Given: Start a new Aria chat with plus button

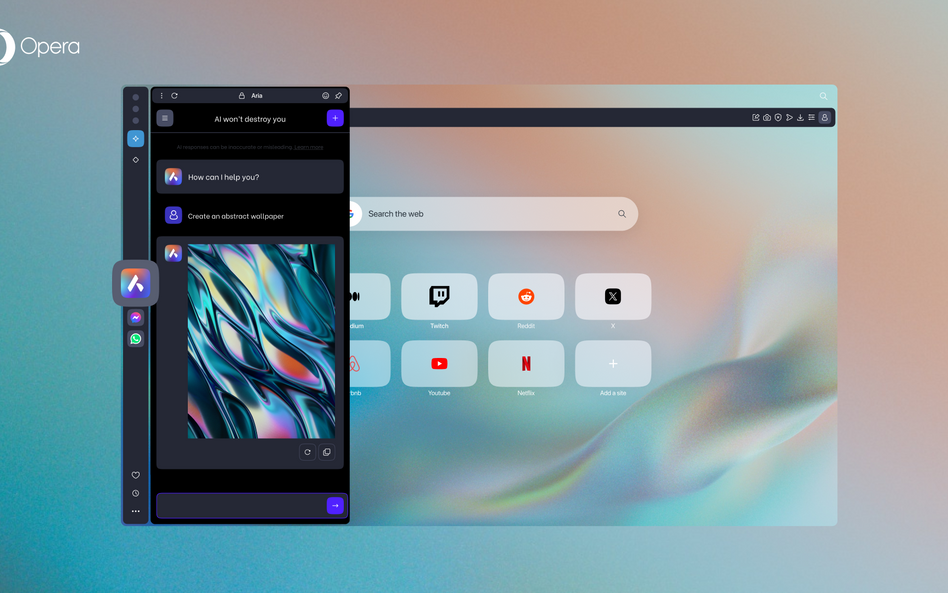Looking at the screenshot, I should [x=335, y=118].
